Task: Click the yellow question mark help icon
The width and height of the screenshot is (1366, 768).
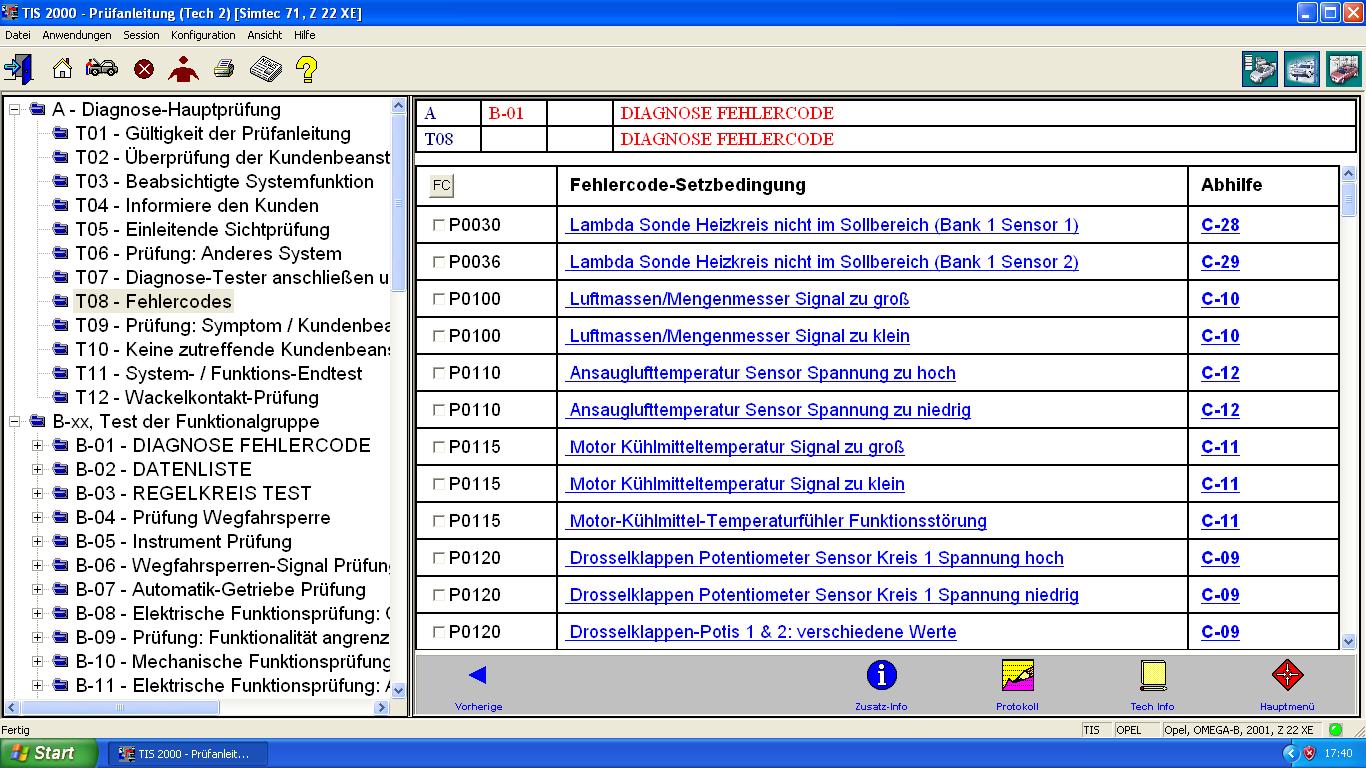Action: coord(306,69)
